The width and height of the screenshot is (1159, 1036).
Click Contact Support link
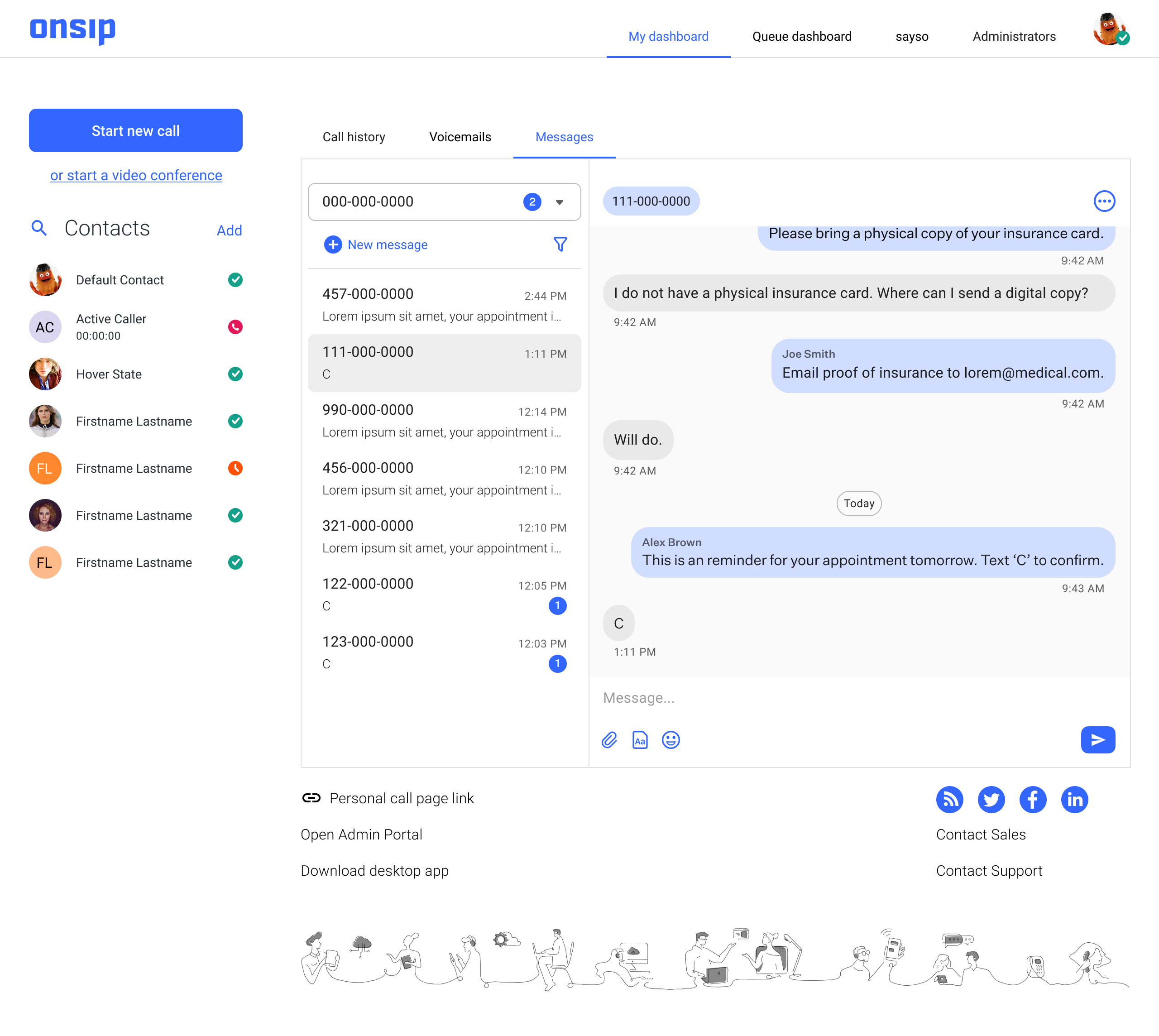pyautogui.click(x=989, y=871)
